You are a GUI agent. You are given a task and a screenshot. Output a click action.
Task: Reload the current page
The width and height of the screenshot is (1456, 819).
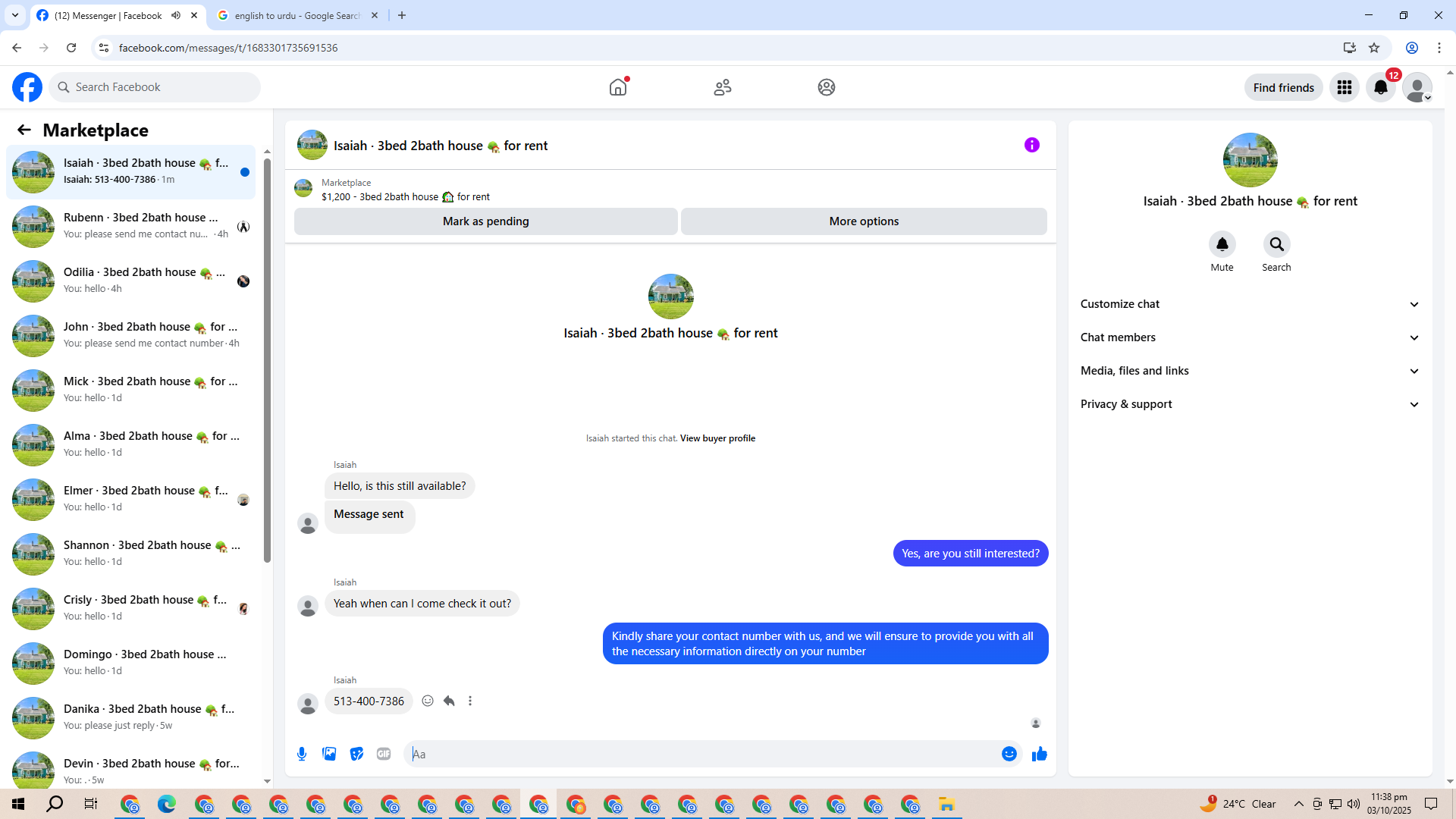coord(71,48)
